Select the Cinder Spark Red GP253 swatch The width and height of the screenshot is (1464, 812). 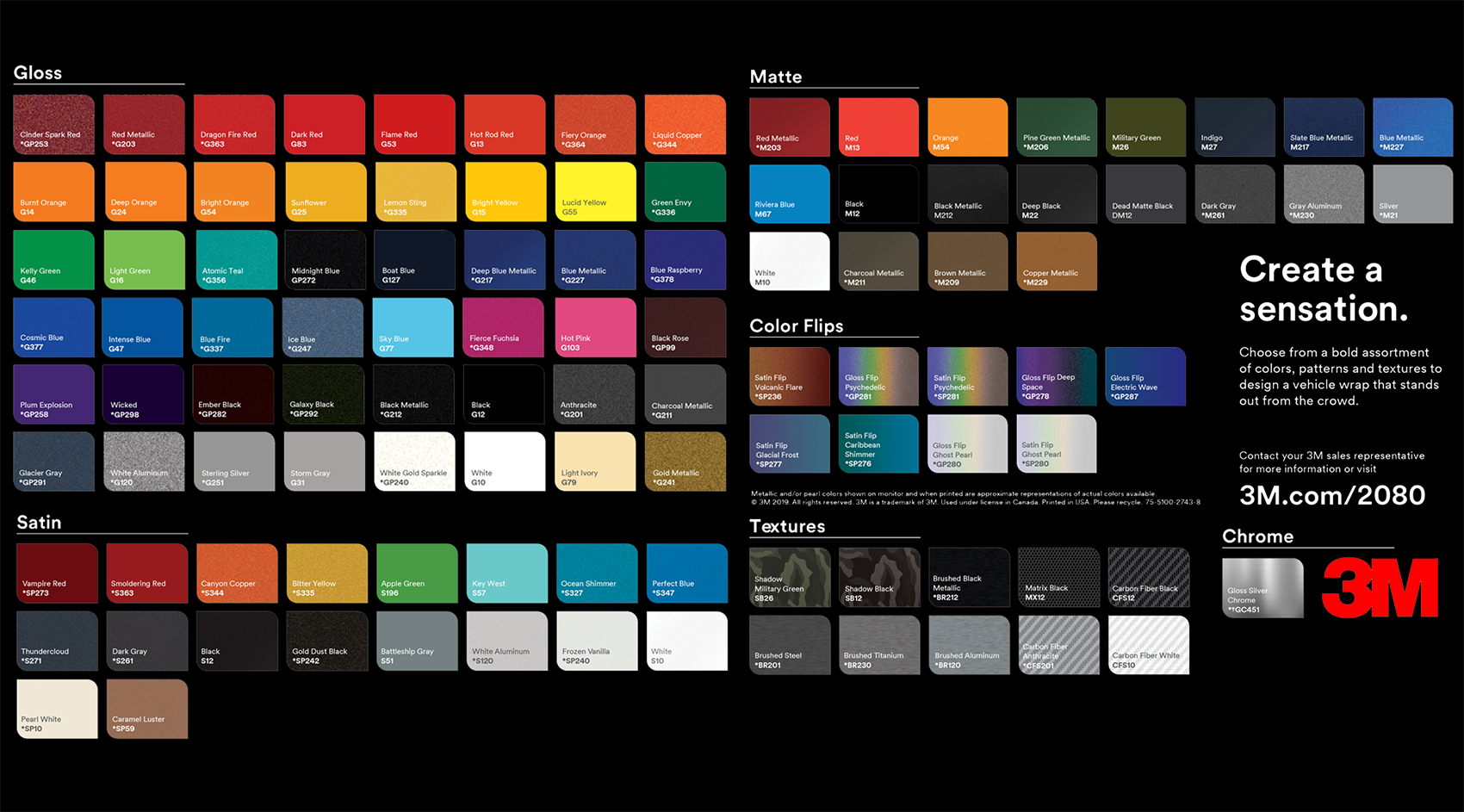54,124
